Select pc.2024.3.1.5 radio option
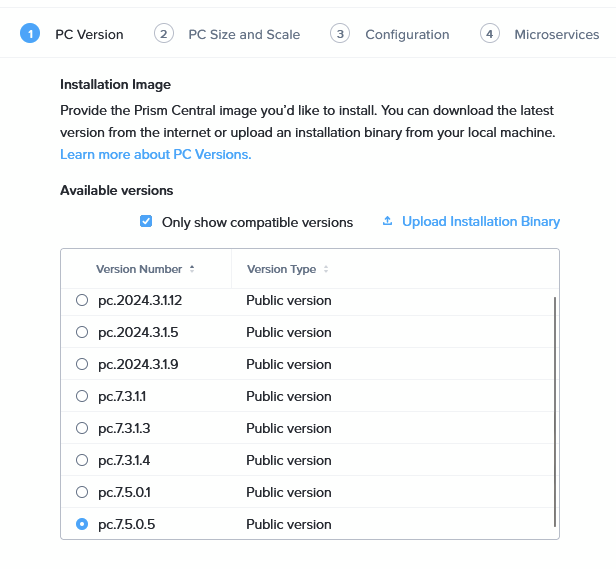 [82, 332]
